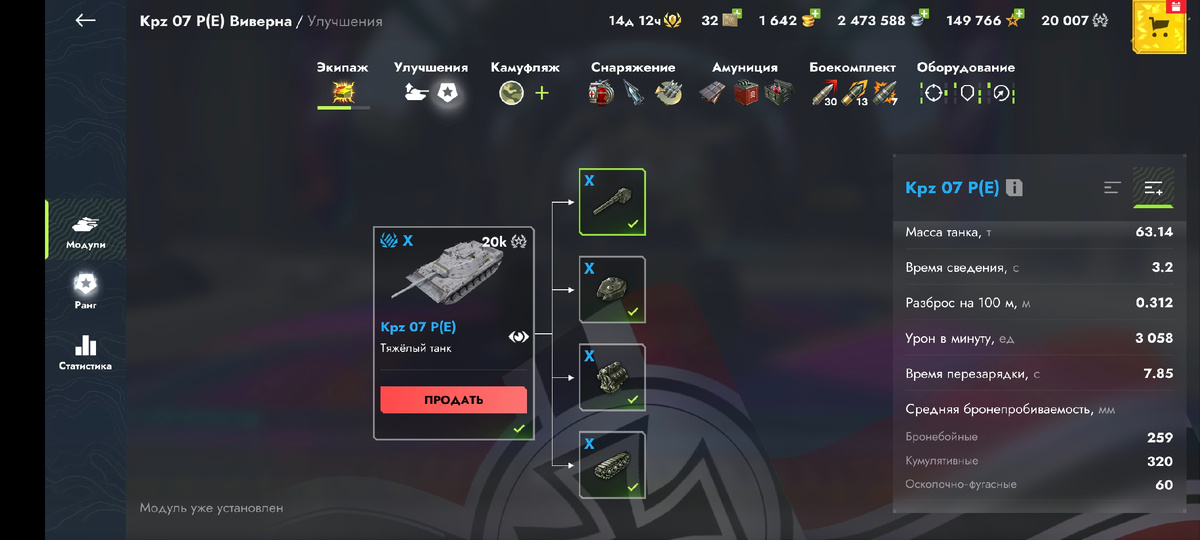Switch to the compact stats list view
1200x540 pixels.
tap(1112, 188)
